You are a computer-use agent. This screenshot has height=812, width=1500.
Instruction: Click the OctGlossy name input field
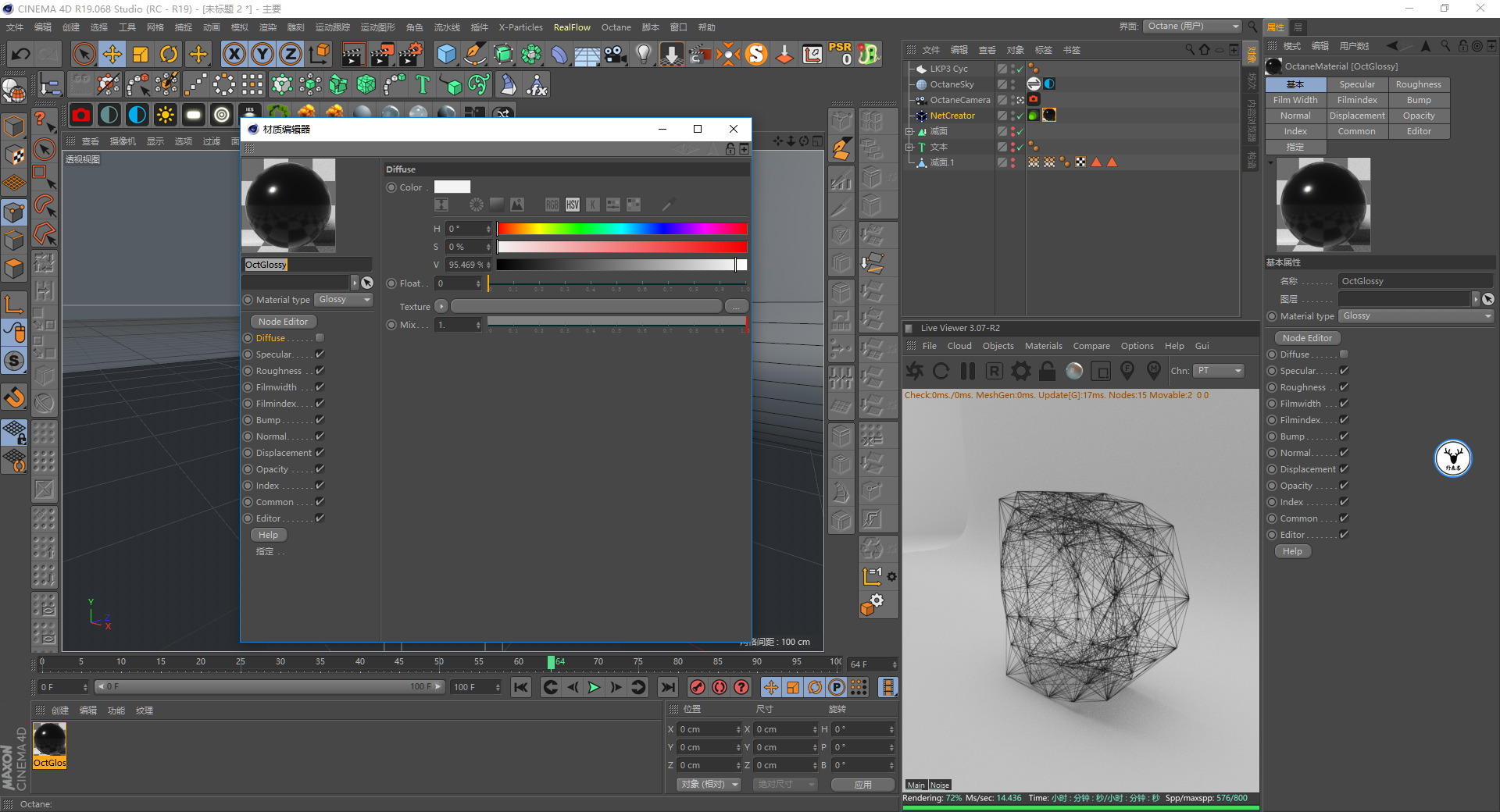pos(308,265)
